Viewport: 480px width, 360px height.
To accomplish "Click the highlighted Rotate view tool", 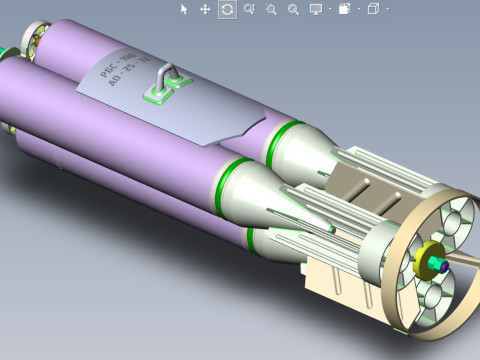I will click(x=227, y=9).
